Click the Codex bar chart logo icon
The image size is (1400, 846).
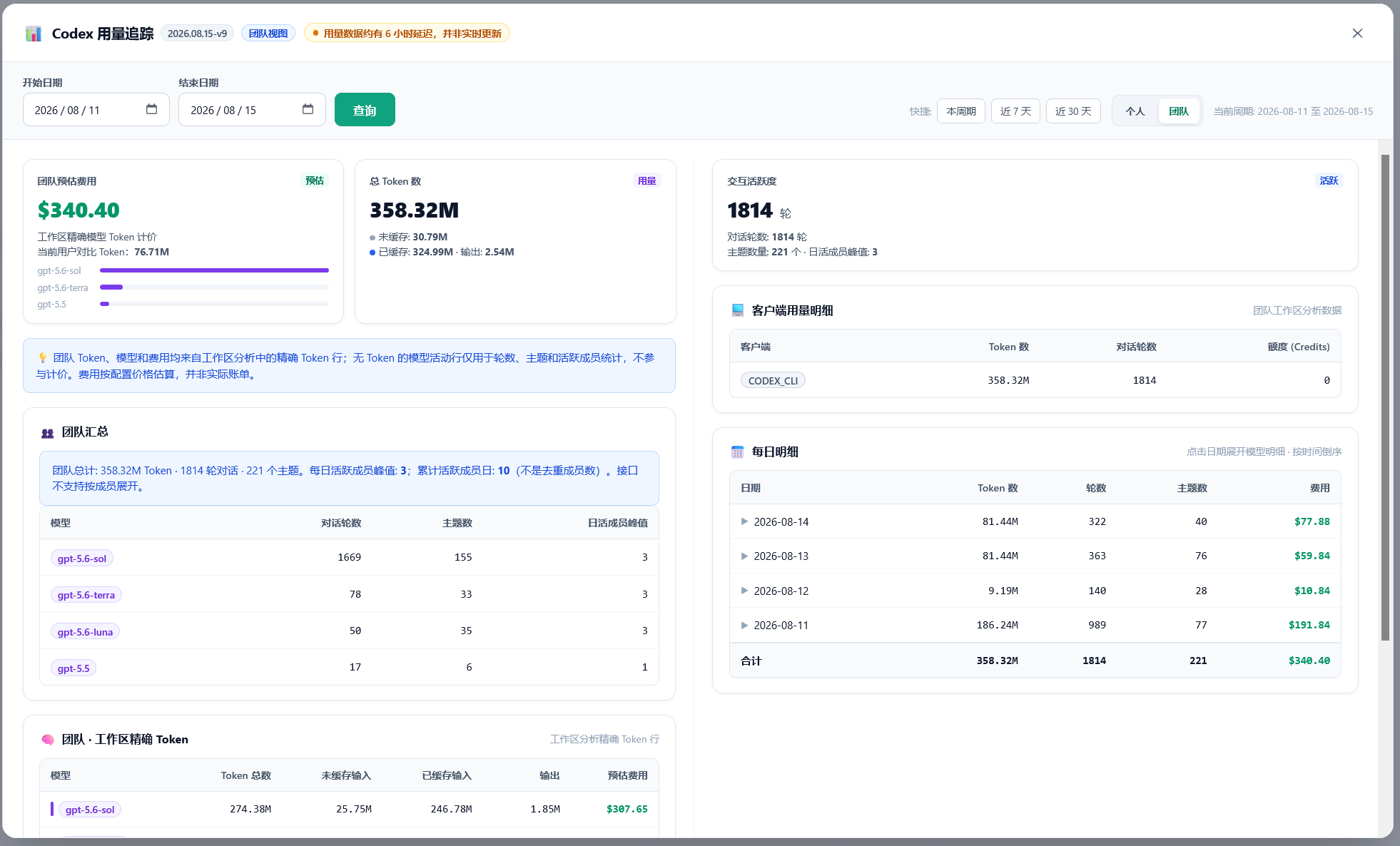coord(34,34)
